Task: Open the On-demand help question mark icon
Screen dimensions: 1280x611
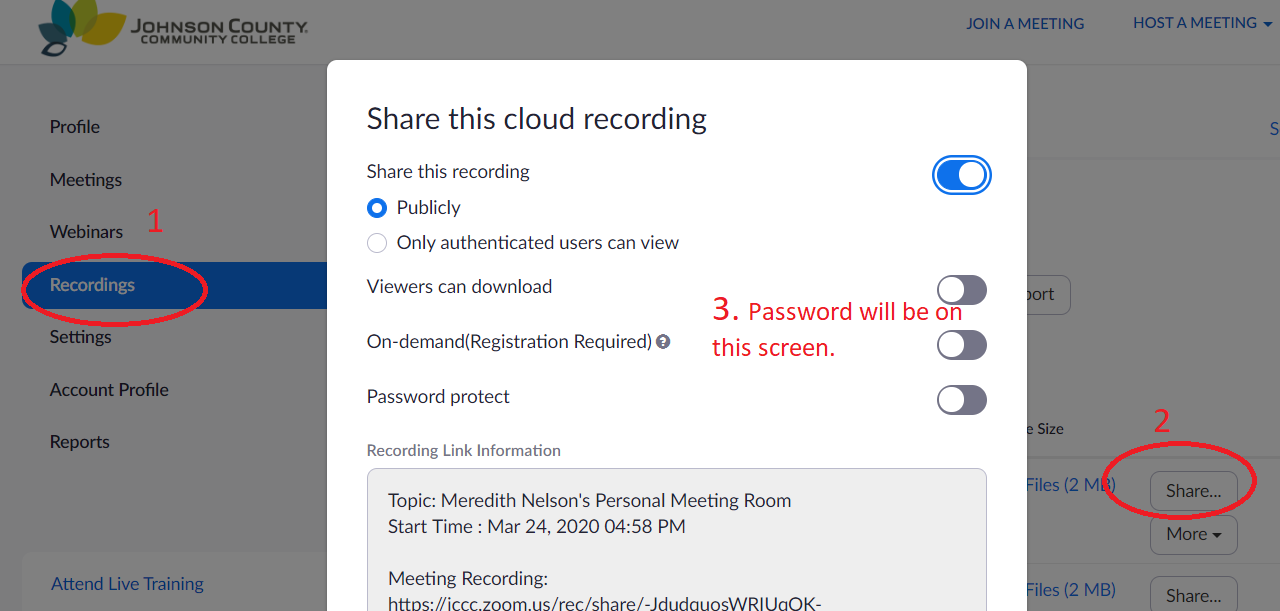Action: coord(663,342)
